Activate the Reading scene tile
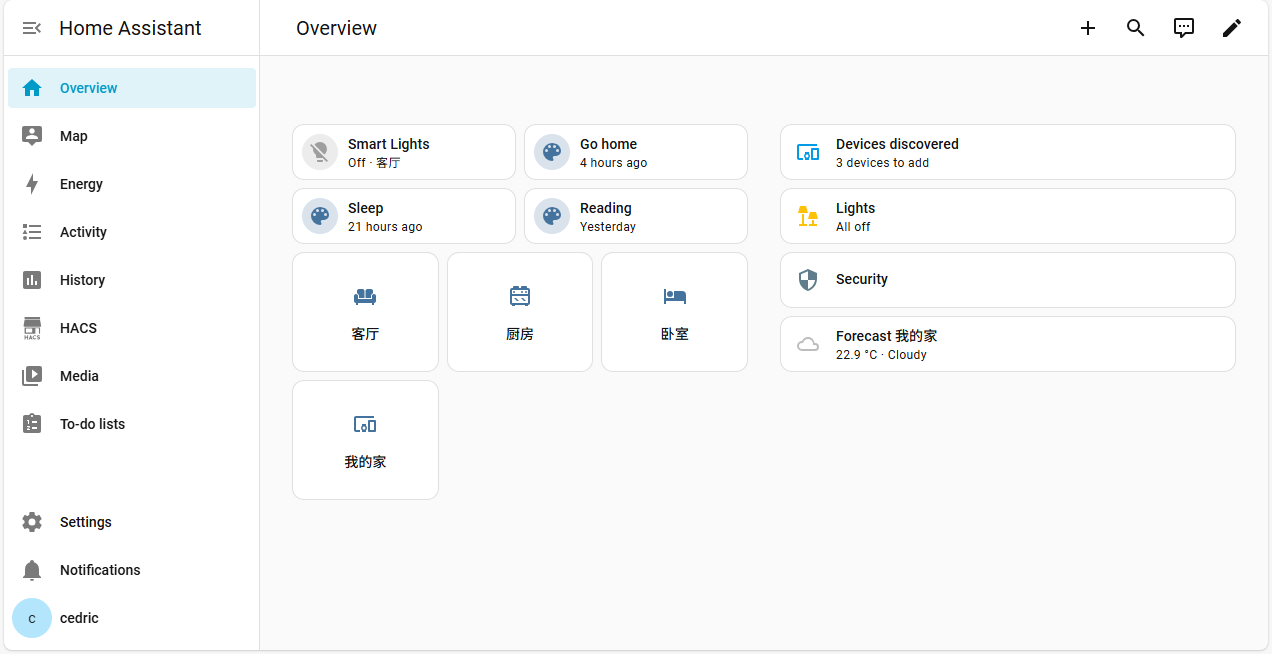 [635, 216]
